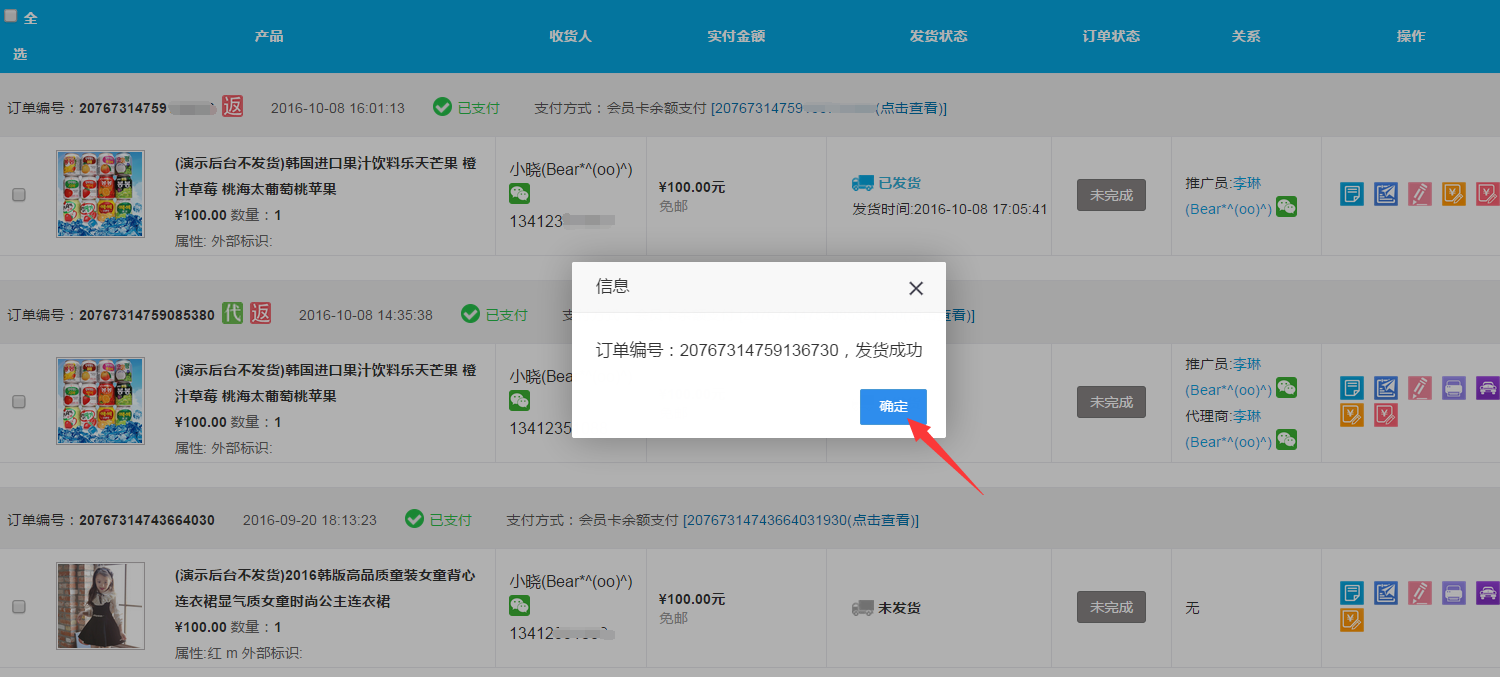Toggle the 全选 select-all checkbox

[11, 16]
